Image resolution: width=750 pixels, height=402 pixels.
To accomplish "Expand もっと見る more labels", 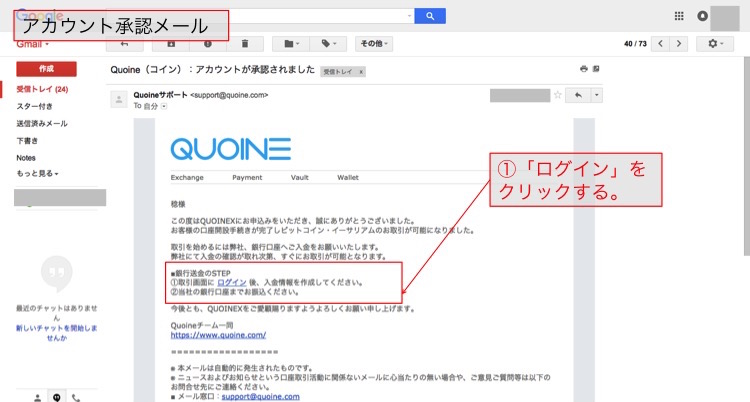I will tap(37, 173).
